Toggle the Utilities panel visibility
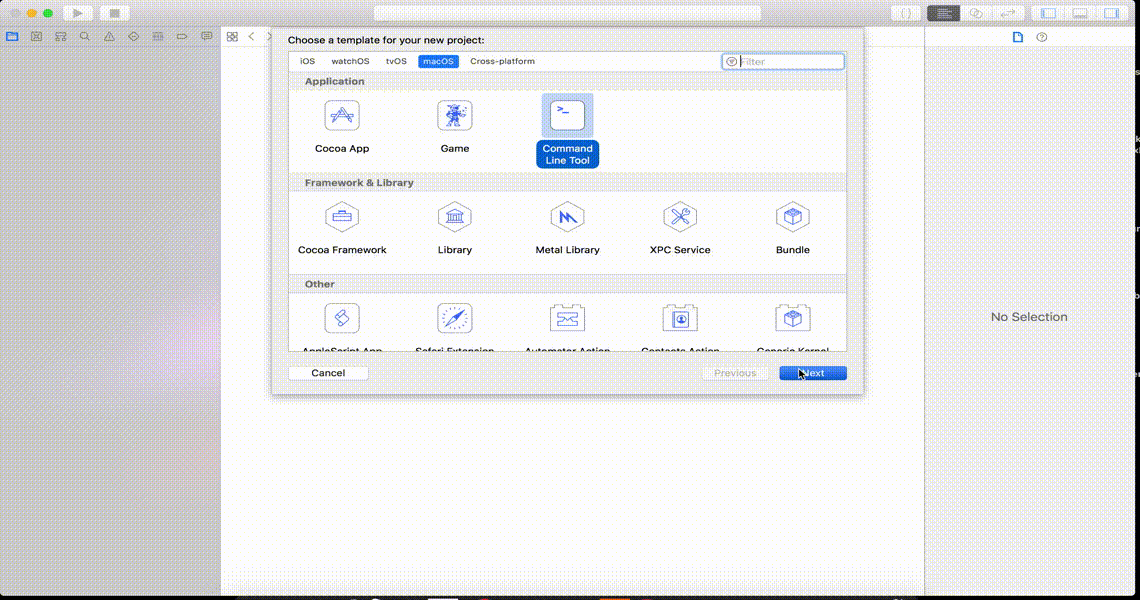The image size is (1140, 600). pyautogui.click(x=1112, y=13)
